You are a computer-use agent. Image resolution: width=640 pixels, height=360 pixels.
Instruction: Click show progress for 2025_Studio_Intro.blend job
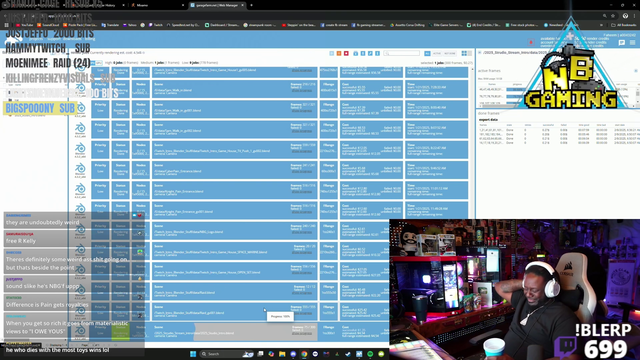pyautogui.click(x=302, y=333)
